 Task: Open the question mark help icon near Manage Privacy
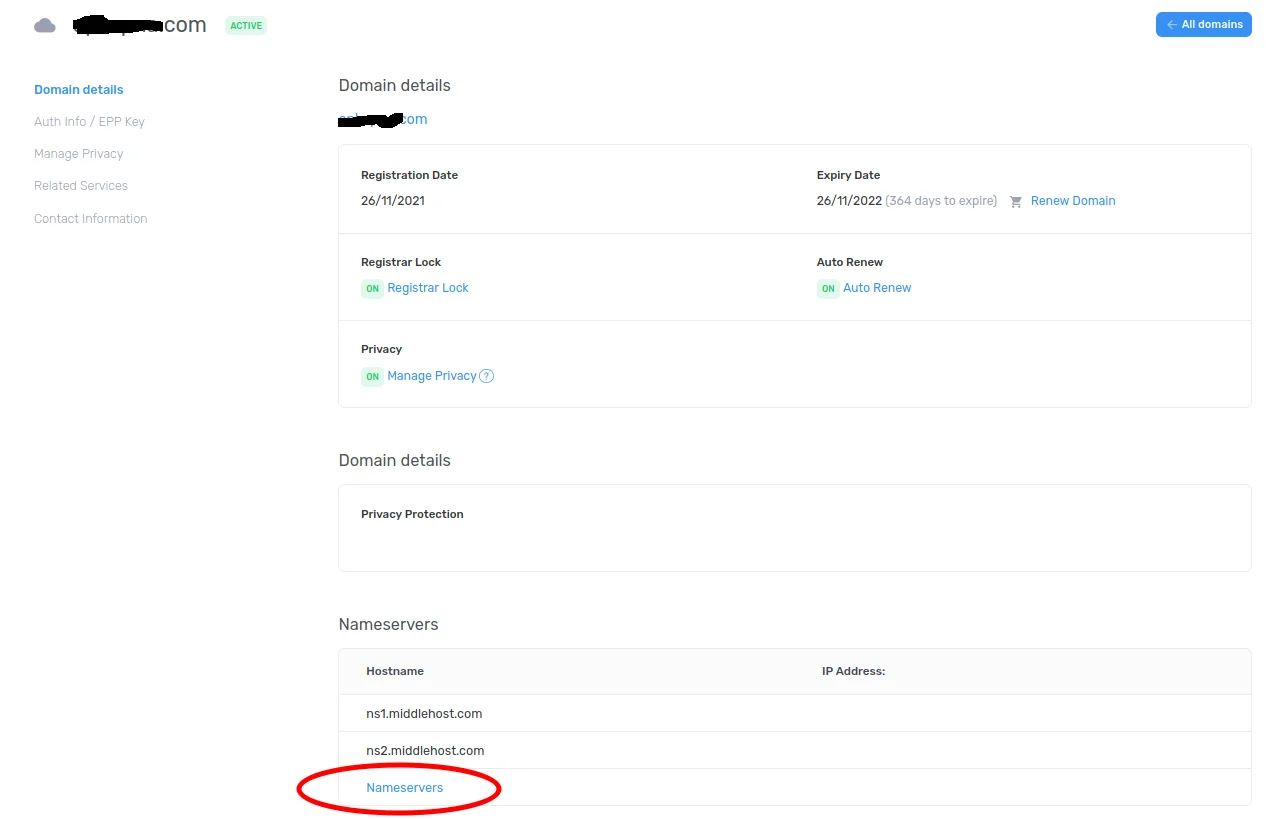click(487, 375)
